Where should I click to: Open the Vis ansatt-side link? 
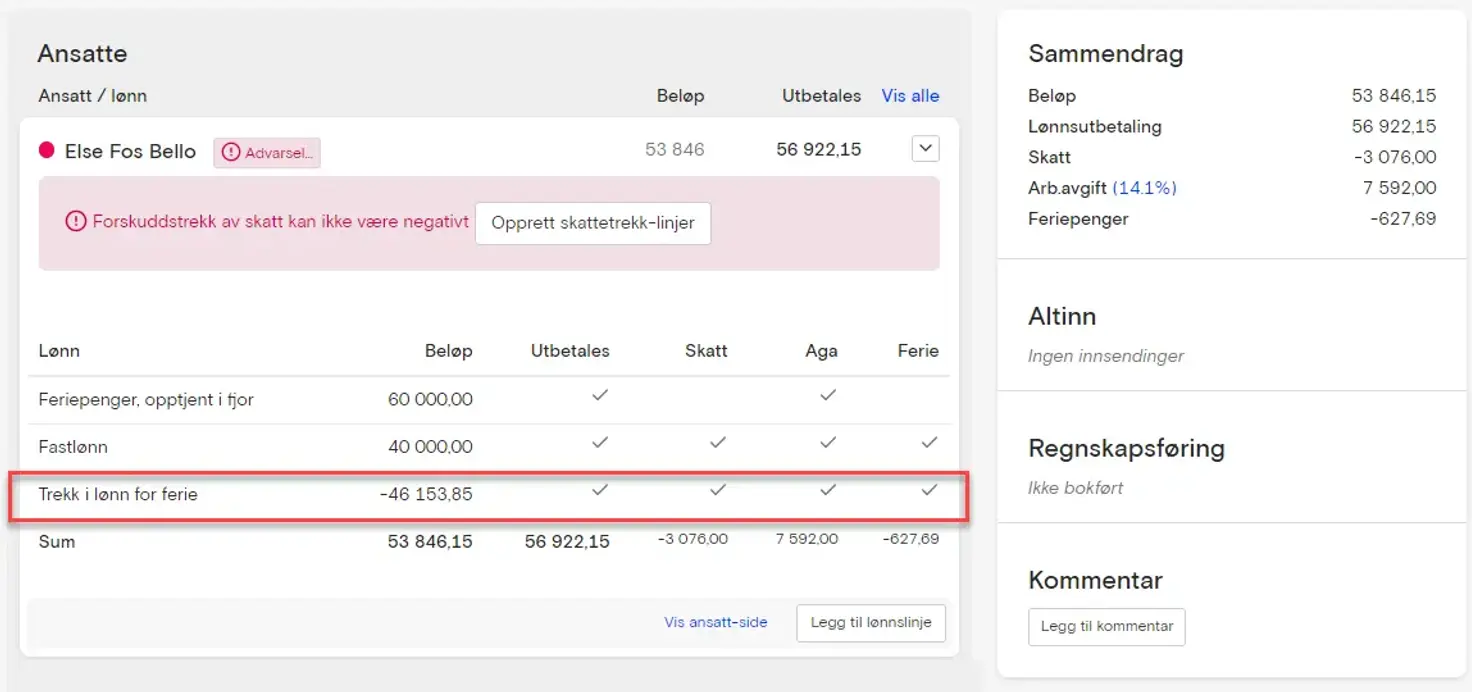tap(716, 622)
